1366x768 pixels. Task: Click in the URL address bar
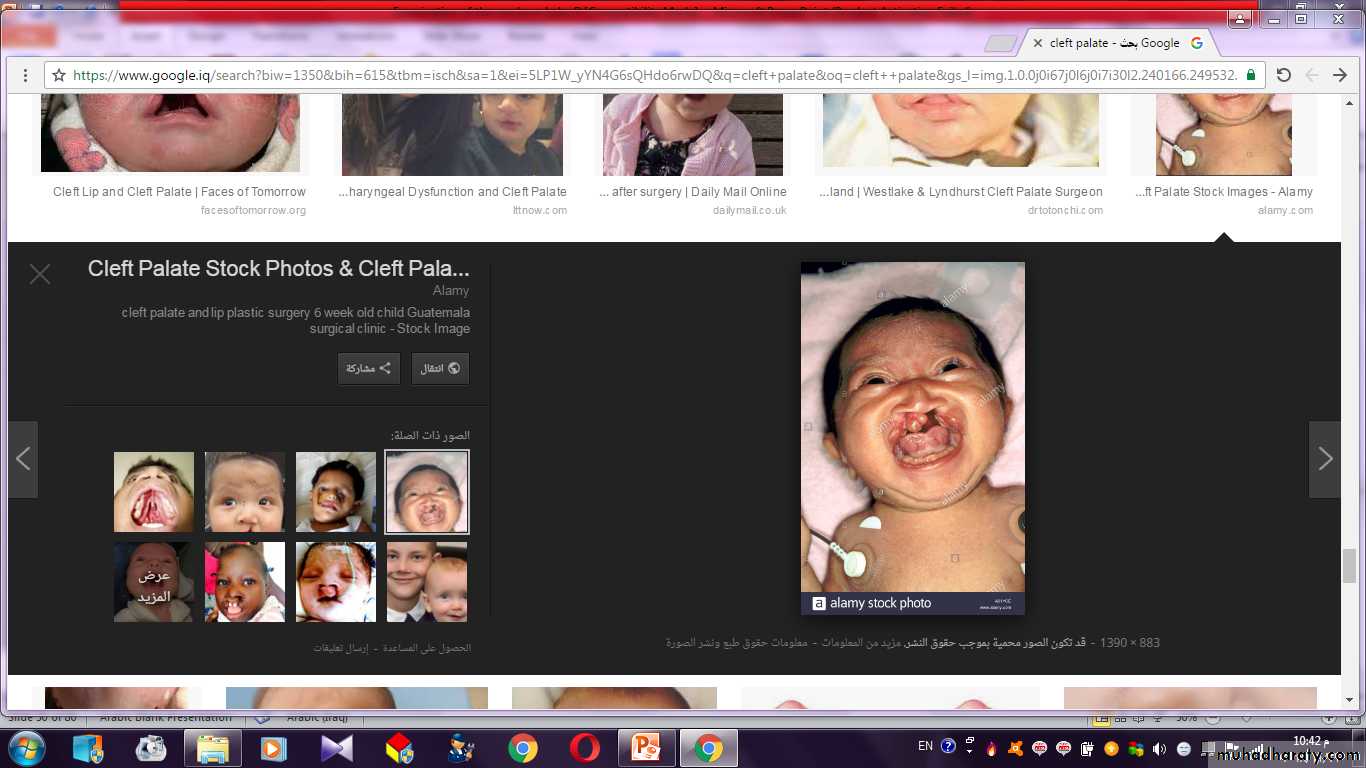(x=650, y=75)
